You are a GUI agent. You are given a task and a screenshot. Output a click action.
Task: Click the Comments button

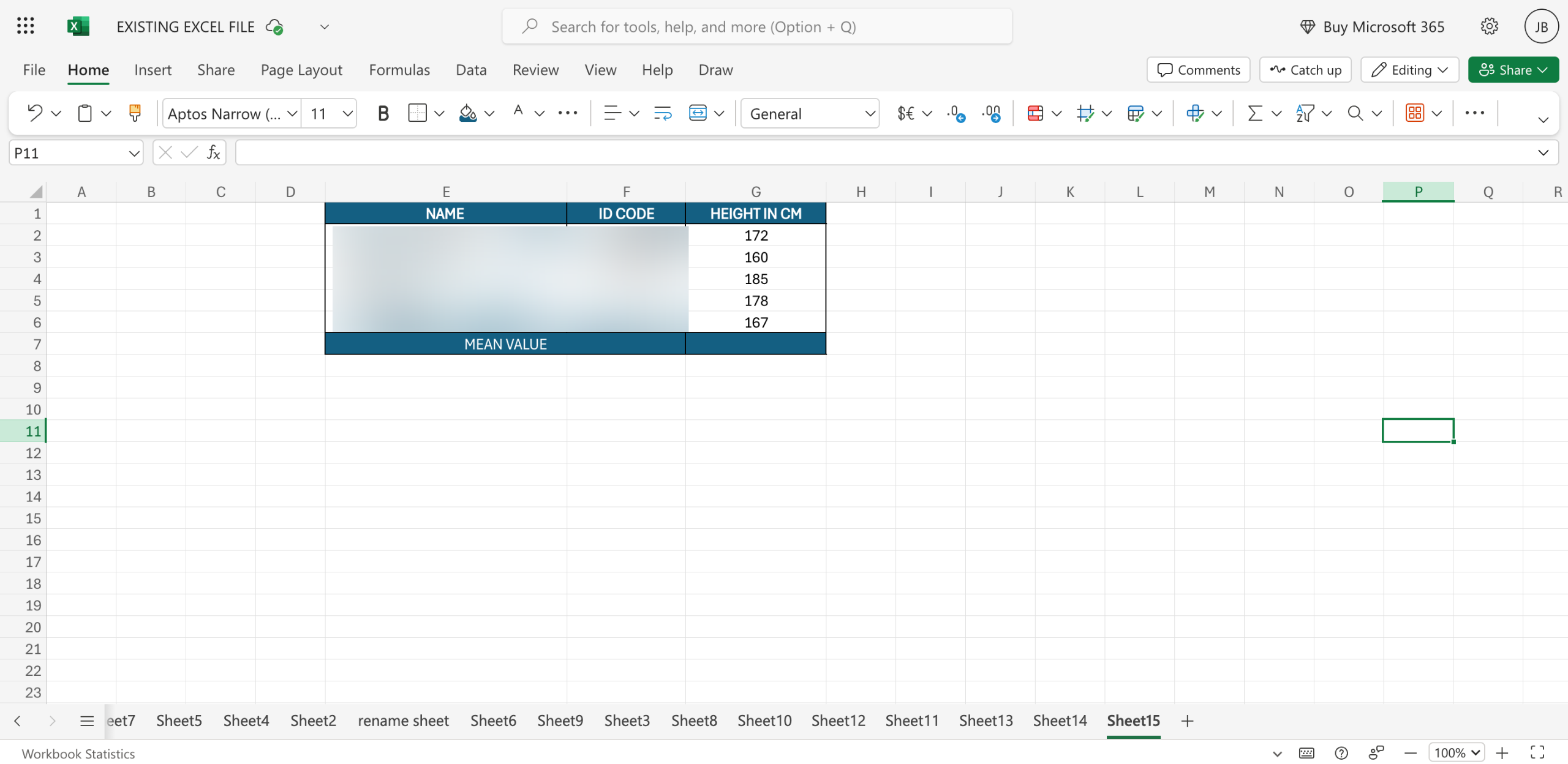pos(1199,70)
